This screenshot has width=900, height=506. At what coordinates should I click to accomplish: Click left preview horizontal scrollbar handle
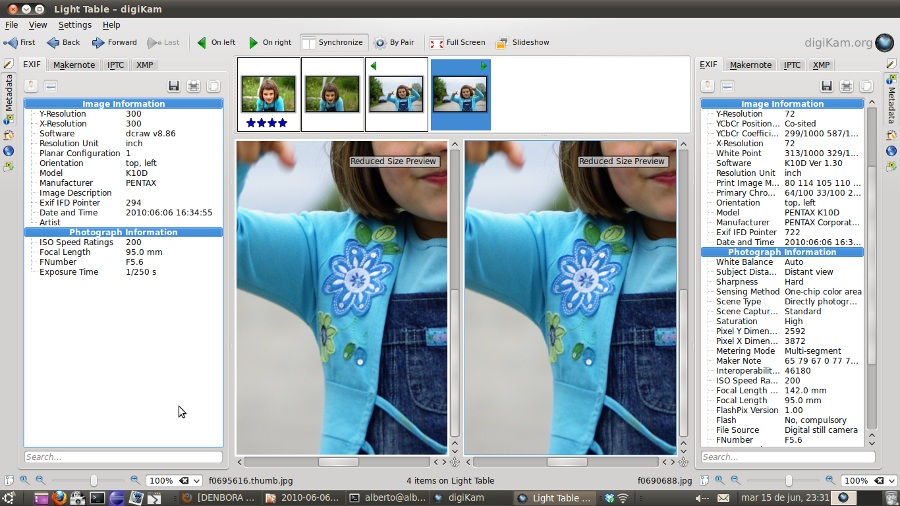coord(339,462)
